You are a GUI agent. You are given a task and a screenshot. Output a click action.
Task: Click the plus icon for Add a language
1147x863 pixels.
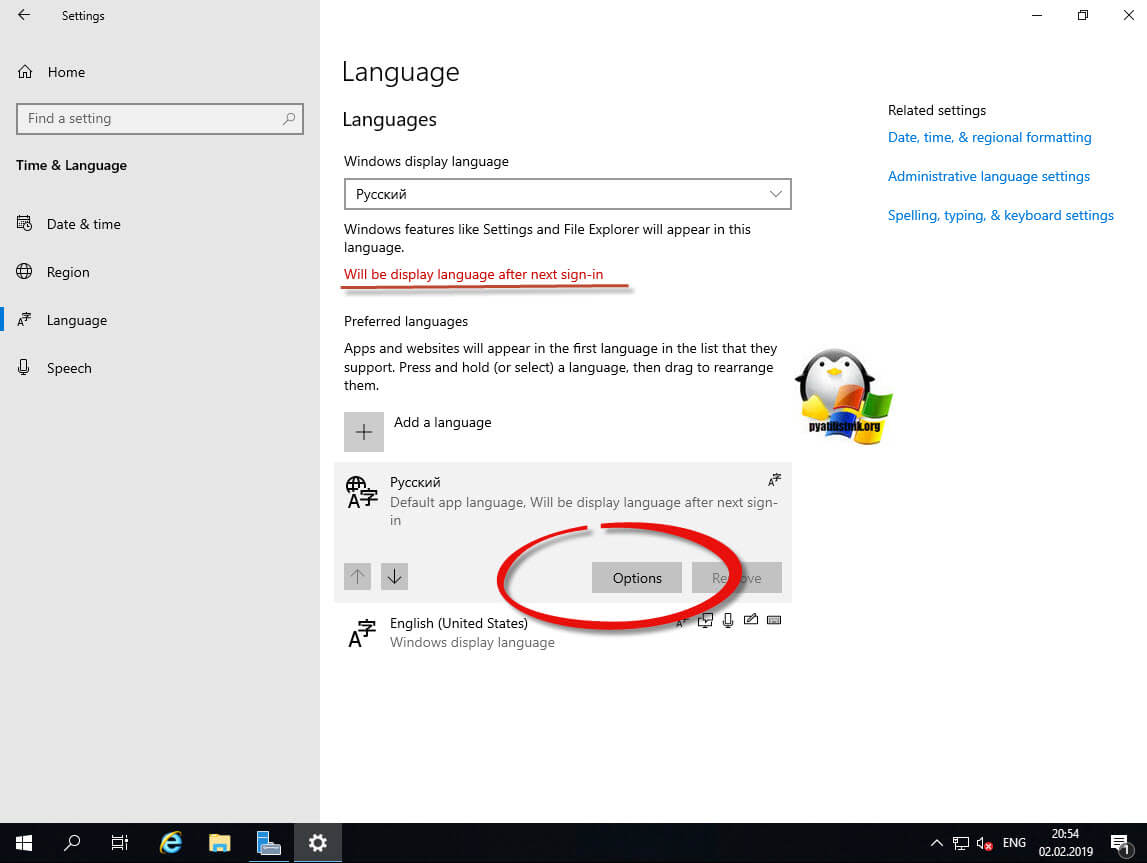coord(364,432)
